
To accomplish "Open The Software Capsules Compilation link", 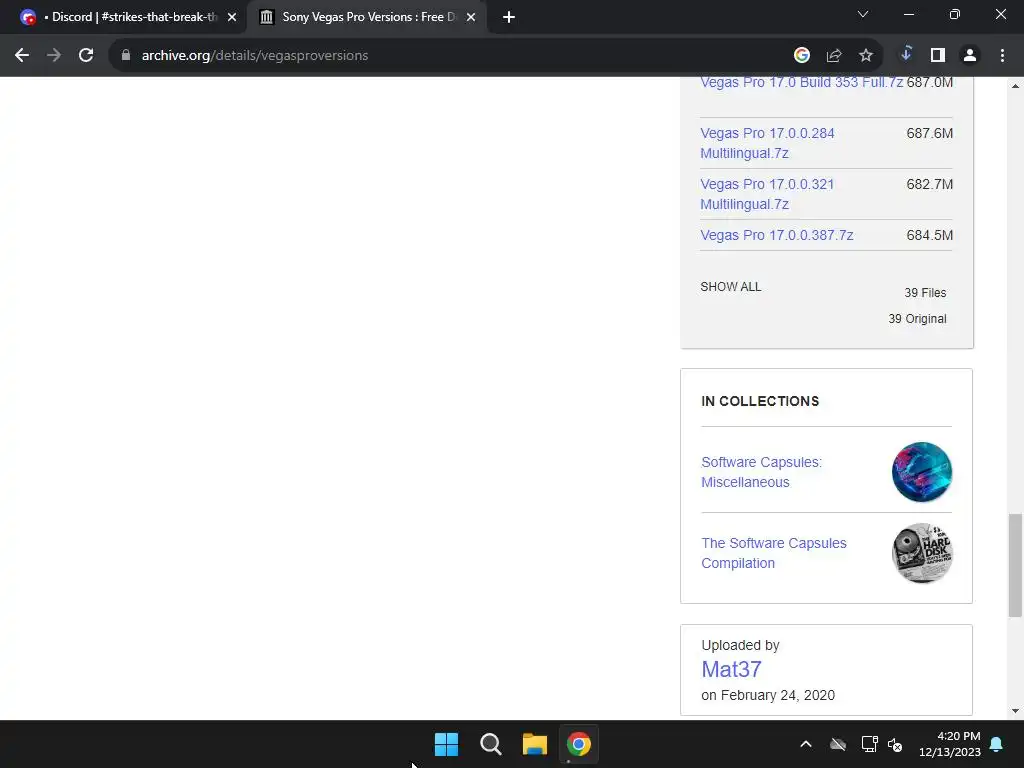I will tap(774, 553).
